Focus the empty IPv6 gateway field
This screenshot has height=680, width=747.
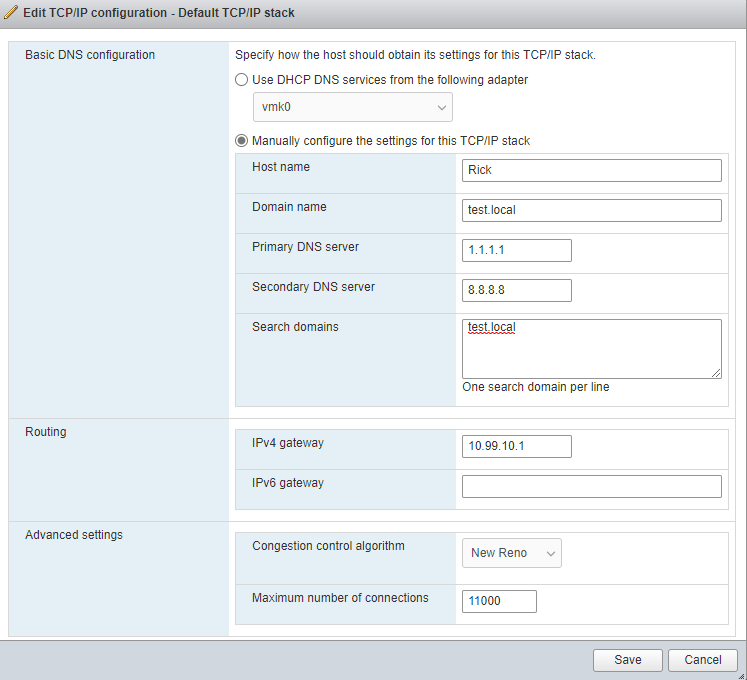point(591,486)
